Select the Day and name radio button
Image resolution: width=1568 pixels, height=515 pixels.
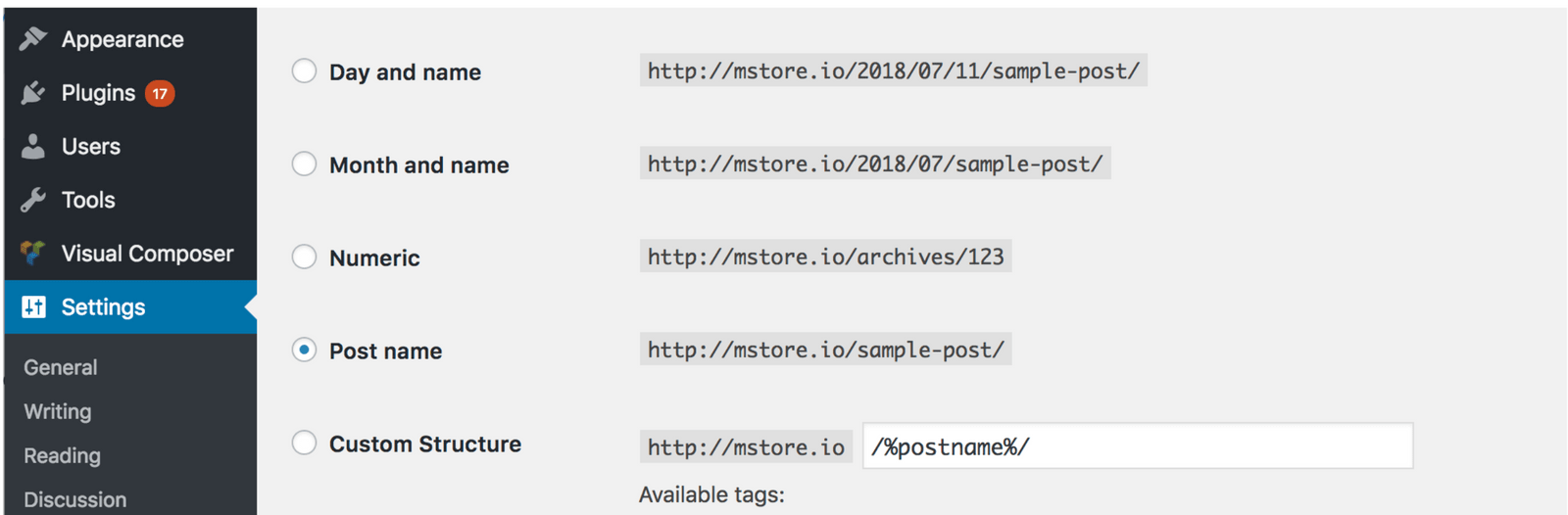pos(305,71)
